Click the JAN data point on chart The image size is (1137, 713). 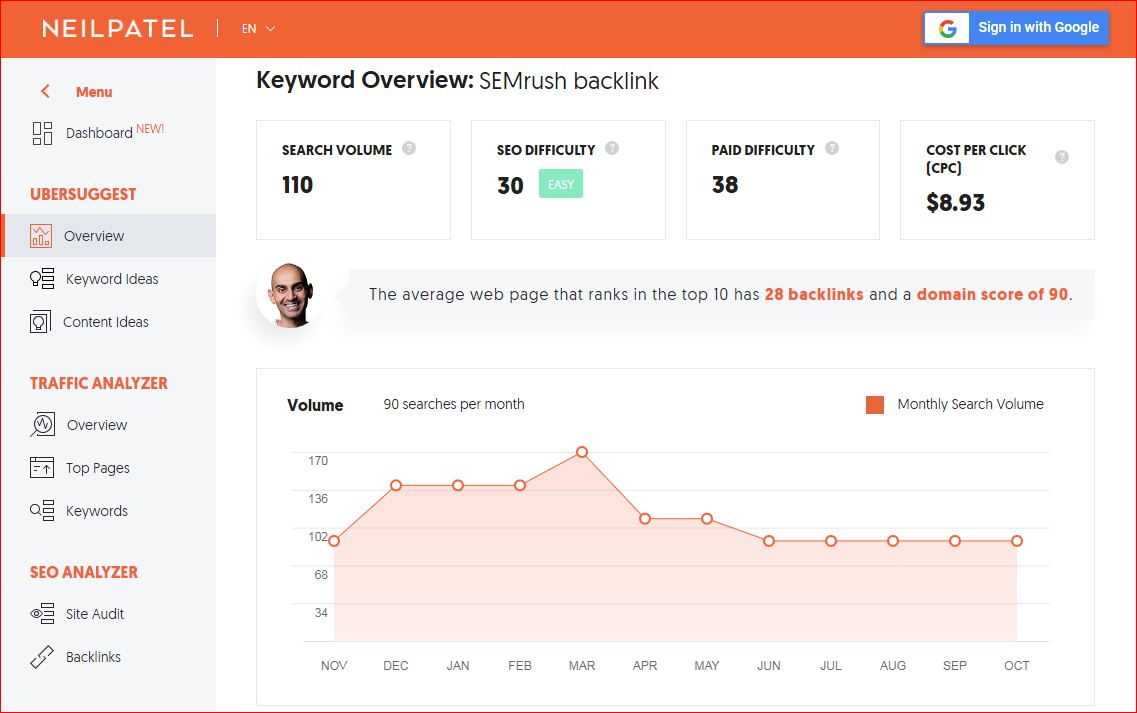click(x=458, y=485)
